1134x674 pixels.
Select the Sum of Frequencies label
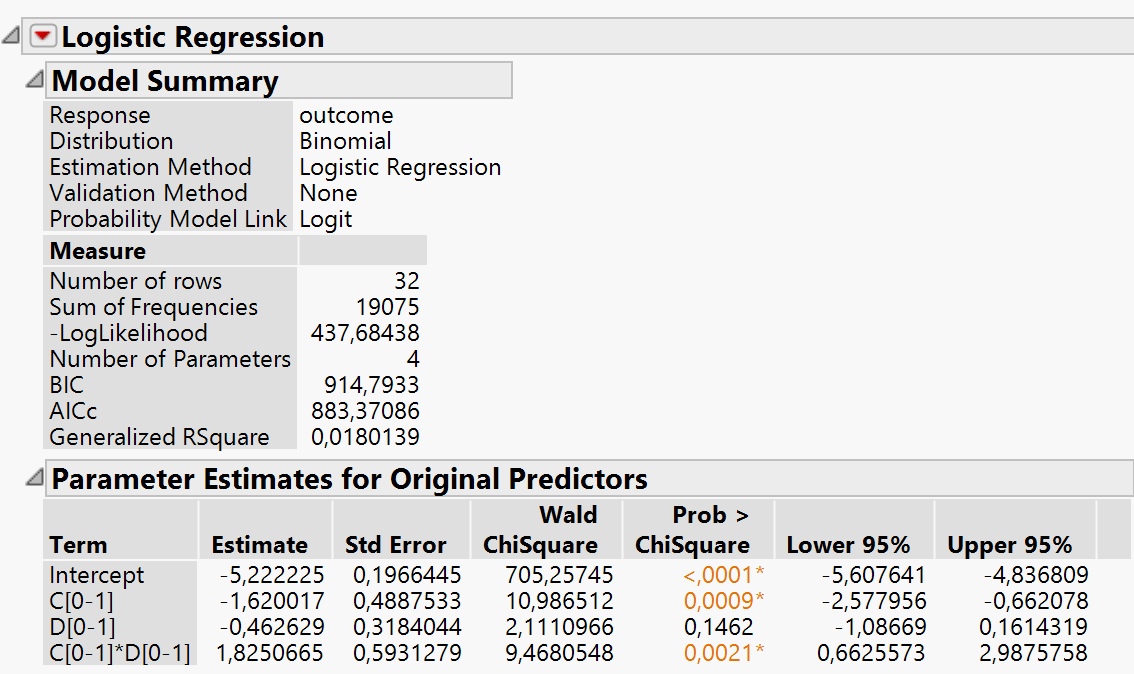point(153,307)
